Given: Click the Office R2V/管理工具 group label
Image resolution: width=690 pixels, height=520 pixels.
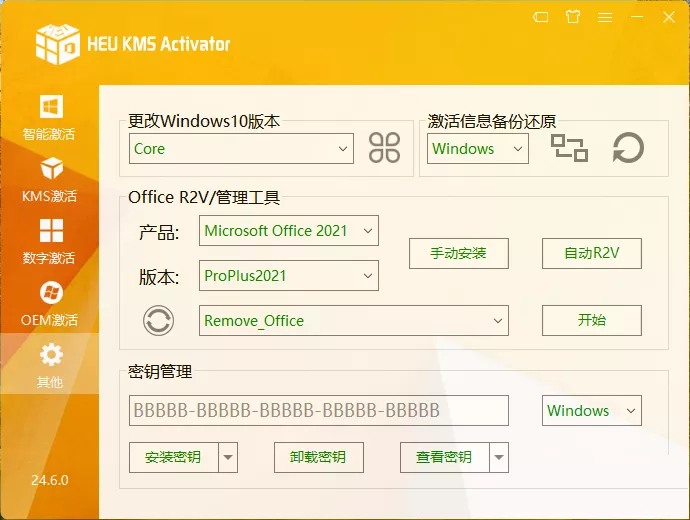Looking at the screenshot, I should pyautogui.click(x=204, y=197).
